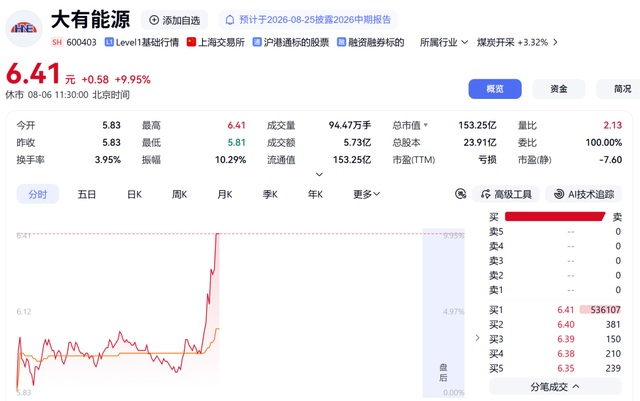This screenshot has height=401, width=640.
Task: Click the 市盈(静) value -7.60
Action: pyautogui.click(x=610, y=160)
